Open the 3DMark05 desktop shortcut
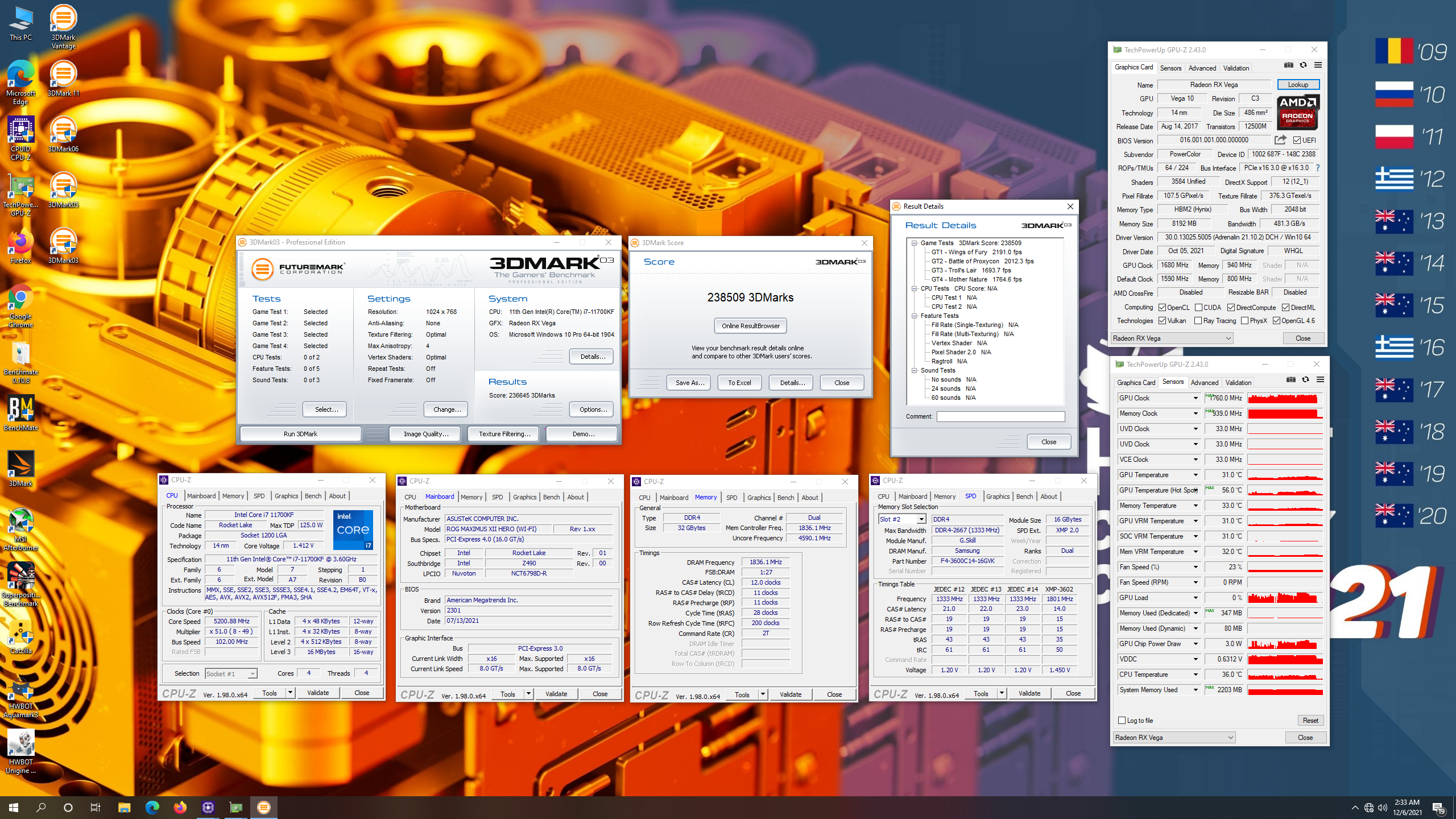The height and width of the screenshot is (819, 1456). (63, 190)
